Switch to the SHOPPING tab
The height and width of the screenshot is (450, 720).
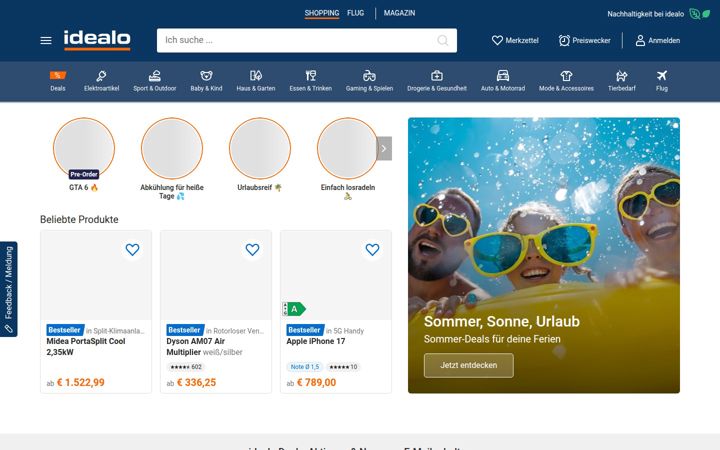[321, 13]
